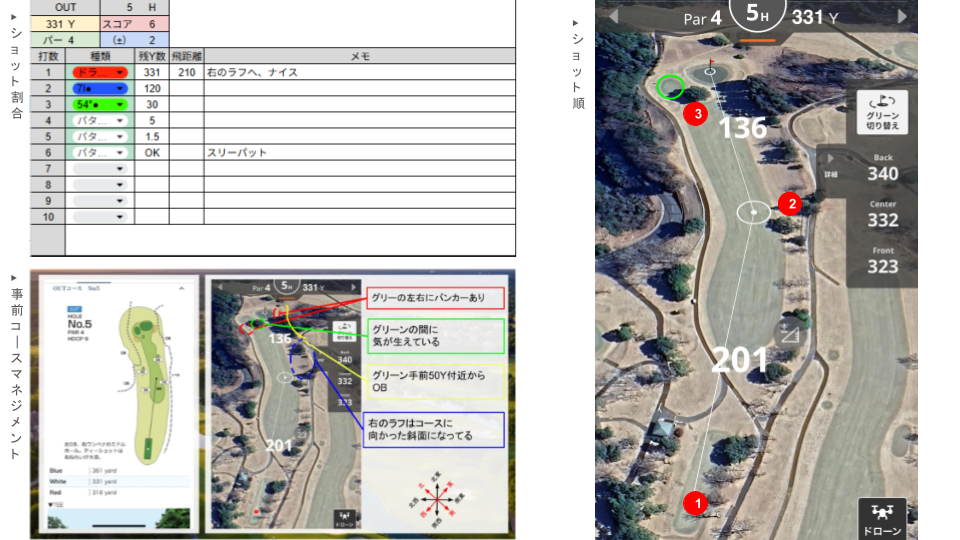Image resolution: width=960 pixels, height=540 pixels.
Task: Click the white target circle on fairway
Action: (753, 211)
